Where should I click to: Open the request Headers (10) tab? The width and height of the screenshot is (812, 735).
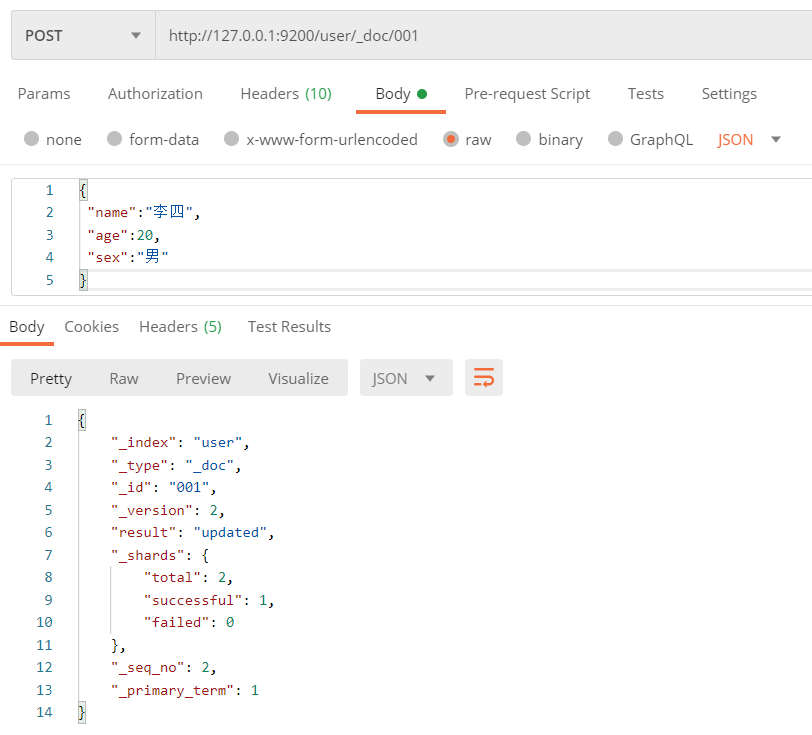[286, 94]
